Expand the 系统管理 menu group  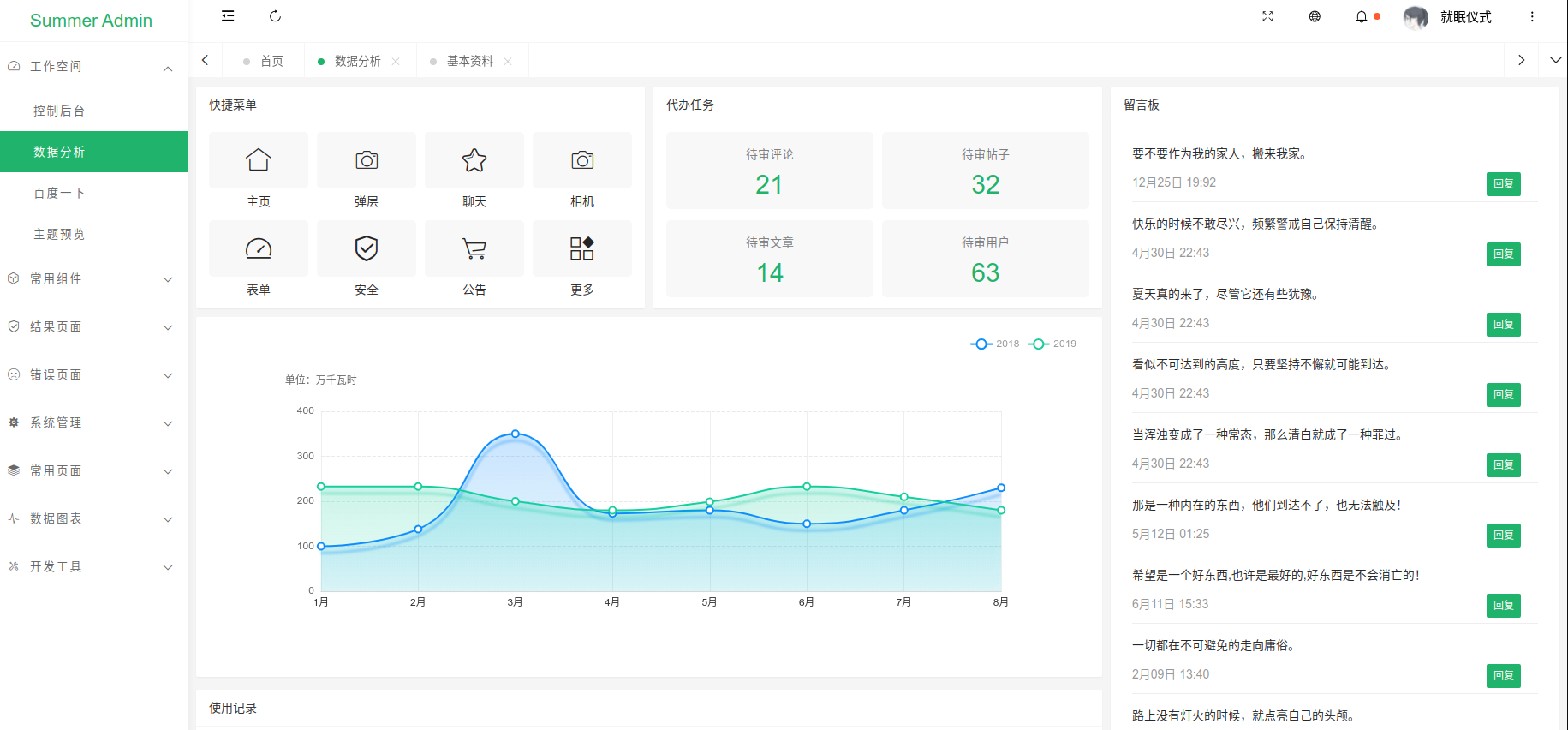click(x=93, y=422)
